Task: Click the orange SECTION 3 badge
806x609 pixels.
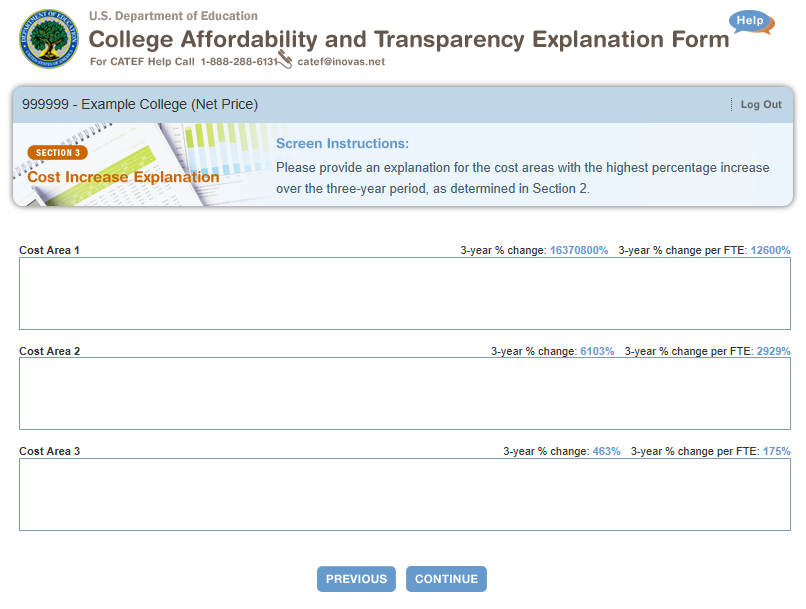Action: [x=57, y=153]
